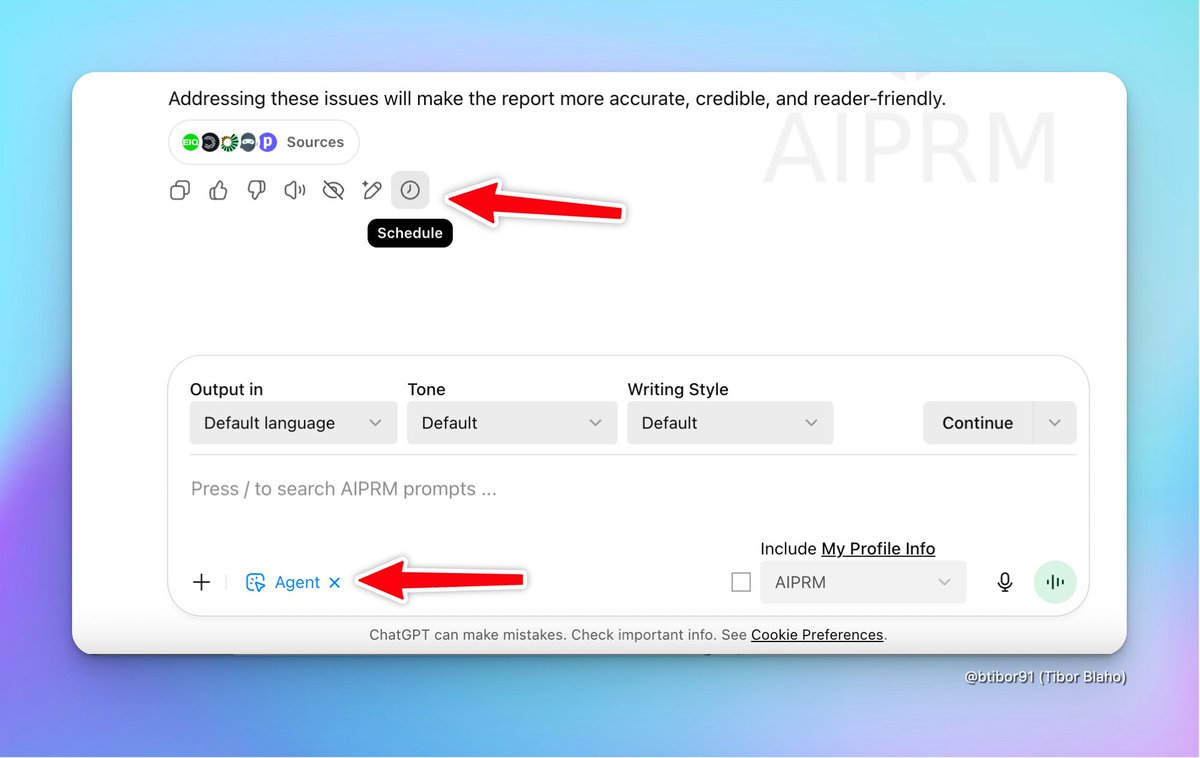Give a thumbs up to the response
This screenshot has height=758, width=1200.
click(218, 190)
